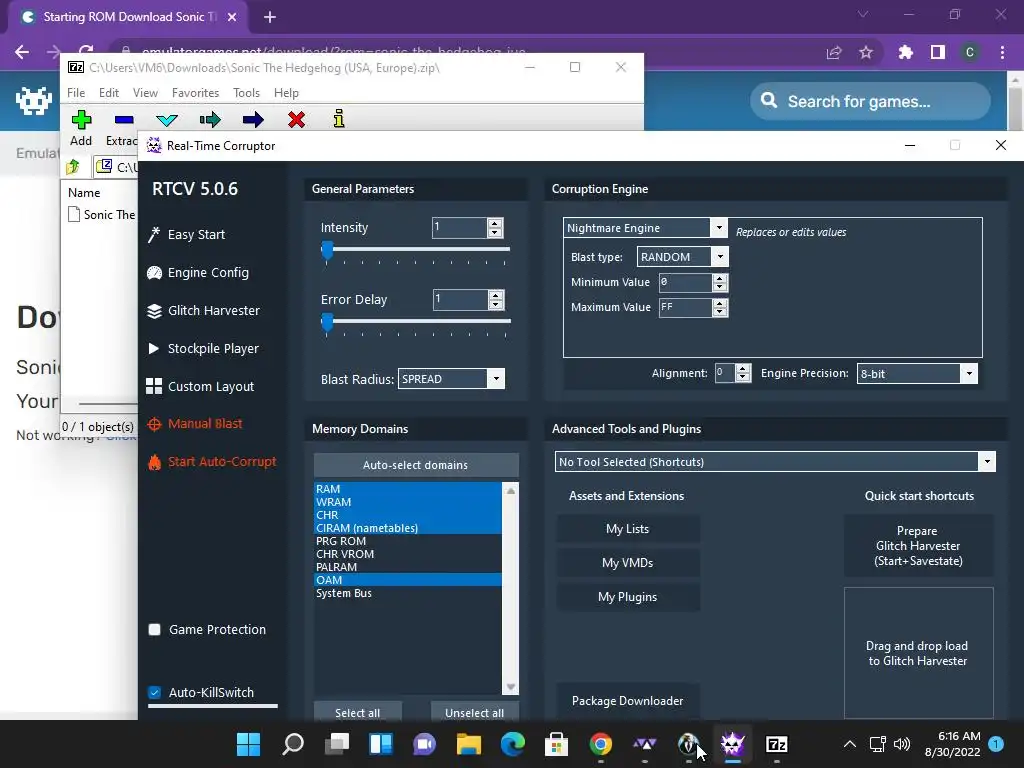Viewport: 1024px width, 768px height.
Task: Click Chrome share page icon
Action: tap(834, 52)
